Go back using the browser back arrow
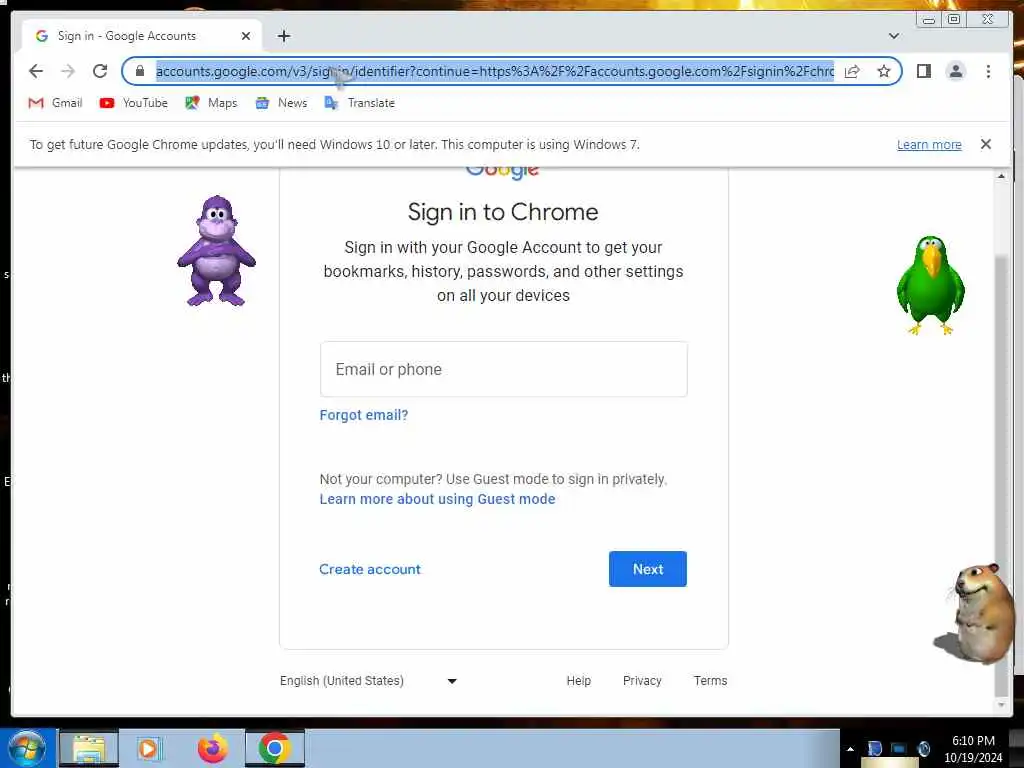The height and width of the screenshot is (768, 1024). 36,71
